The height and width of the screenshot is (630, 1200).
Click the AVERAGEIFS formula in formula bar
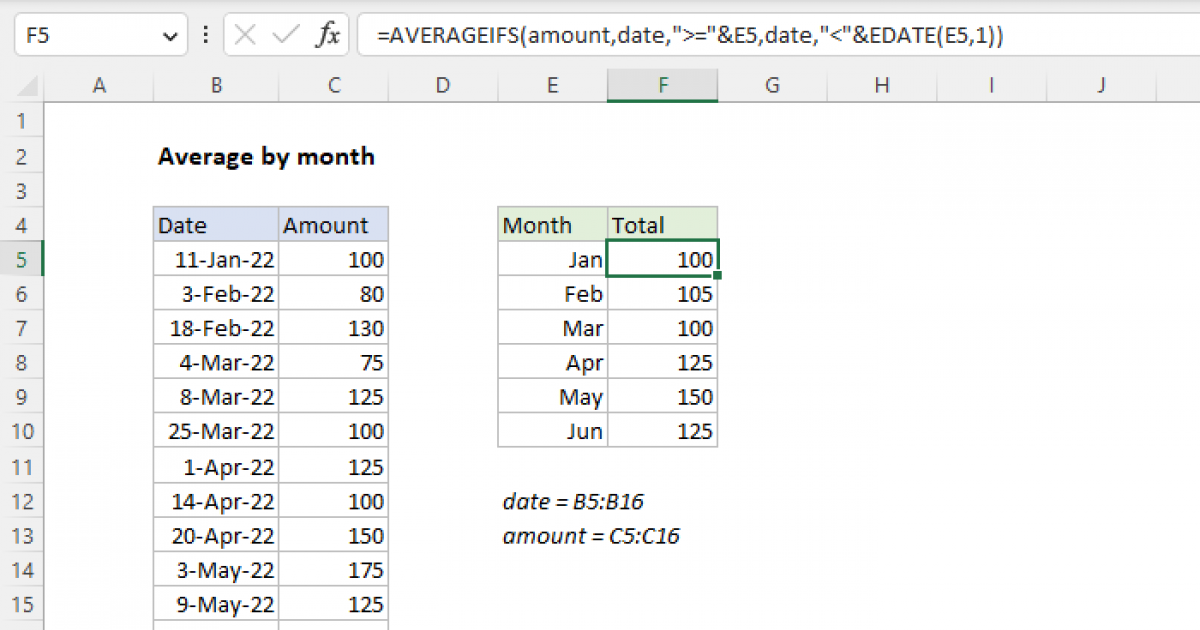tap(690, 36)
